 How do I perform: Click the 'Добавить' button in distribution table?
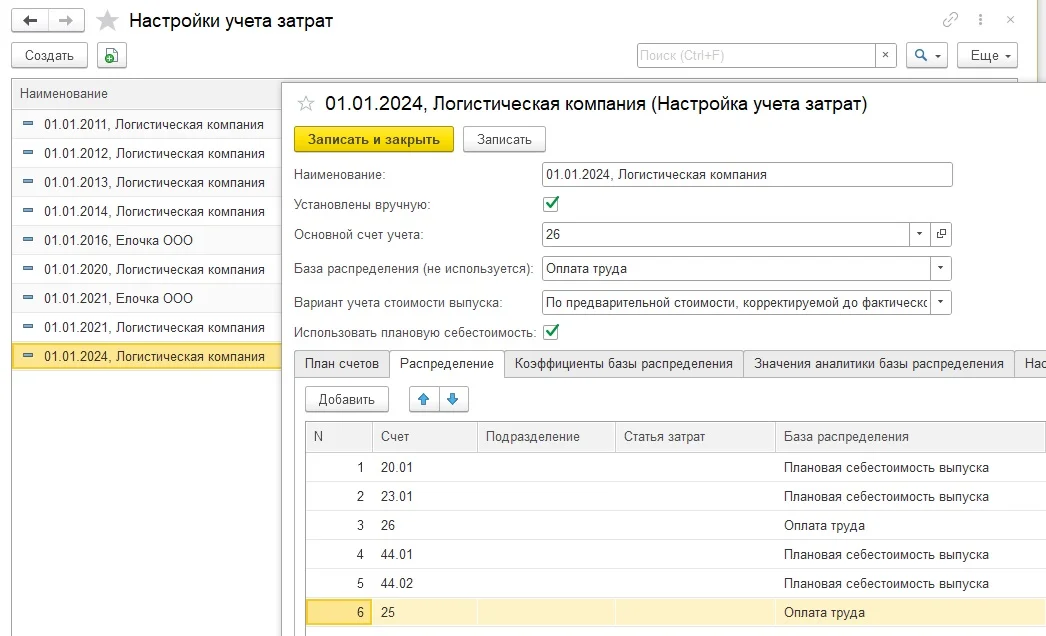346,399
